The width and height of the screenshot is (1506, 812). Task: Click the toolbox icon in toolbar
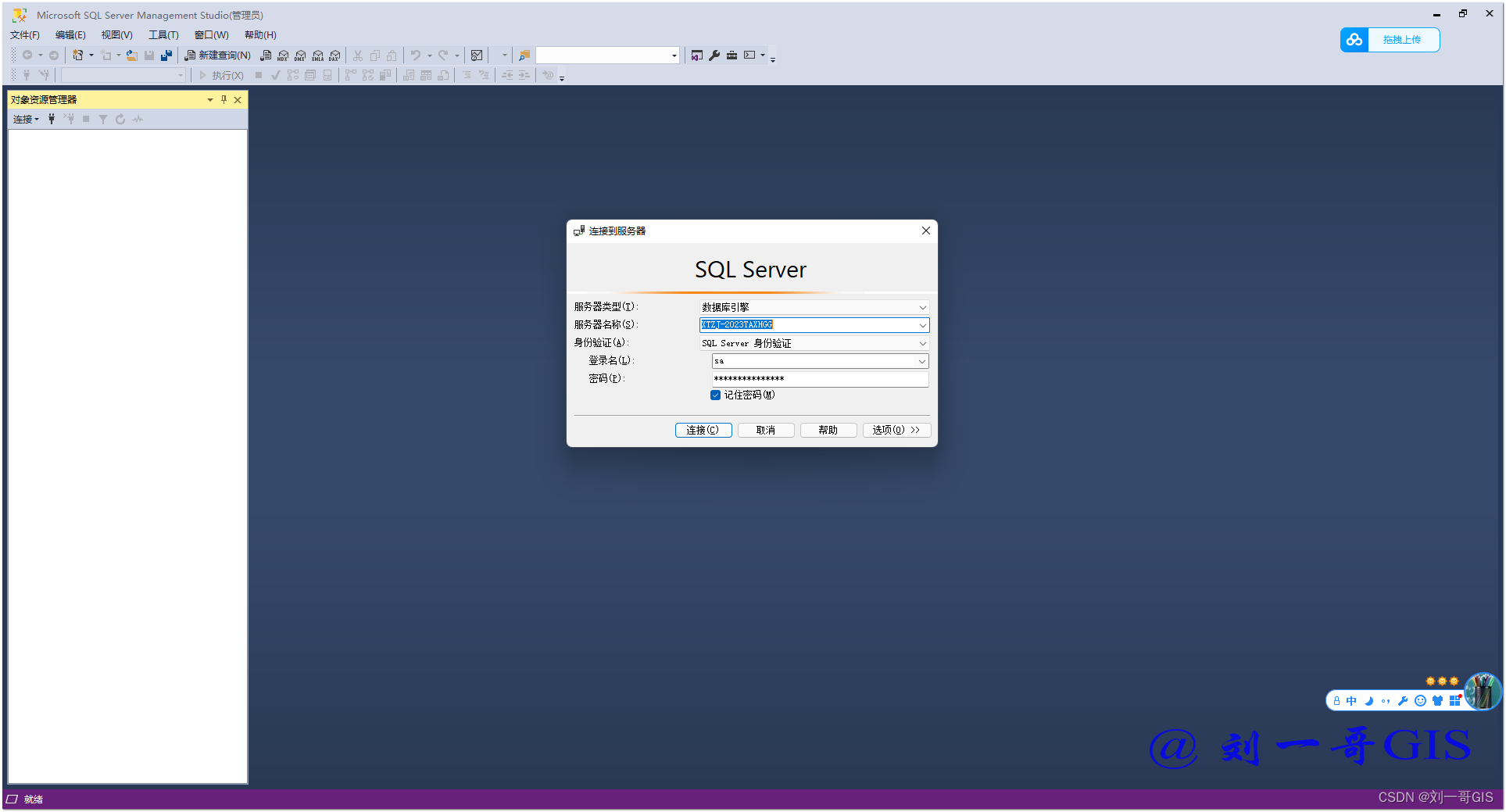(x=732, y=55)
